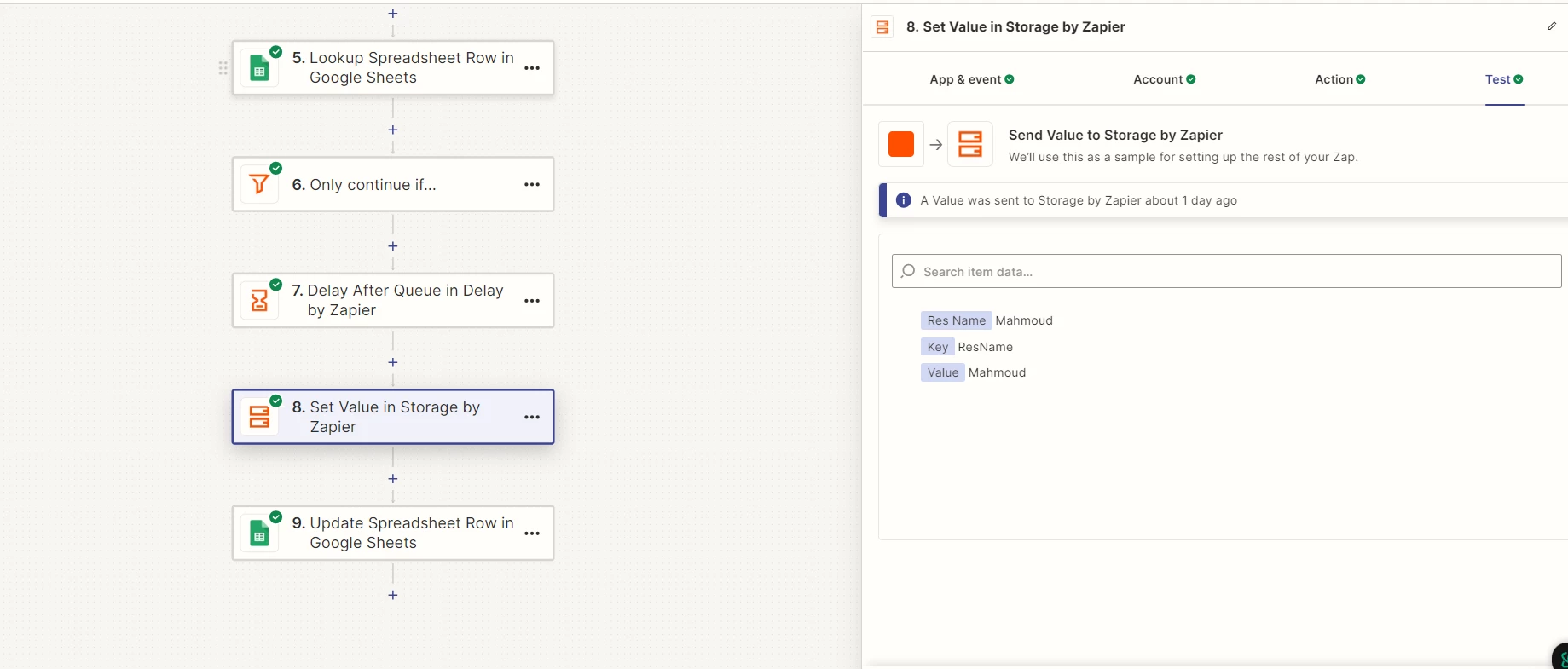Viewport: 1568px width, 669px height.
Task: Click the Search item data field
Action: pos(1226,271)
